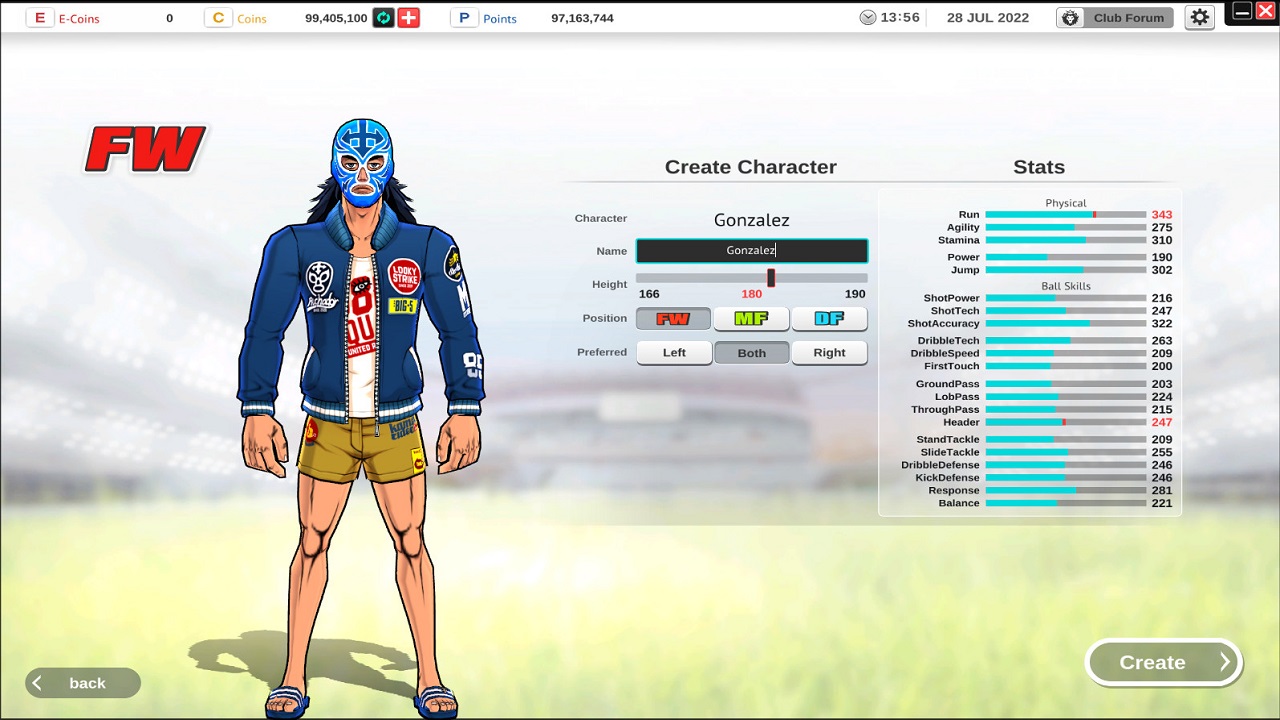Select the MF position option
The width and height of the screenshot is (1280, 720).
coord(751,319)
